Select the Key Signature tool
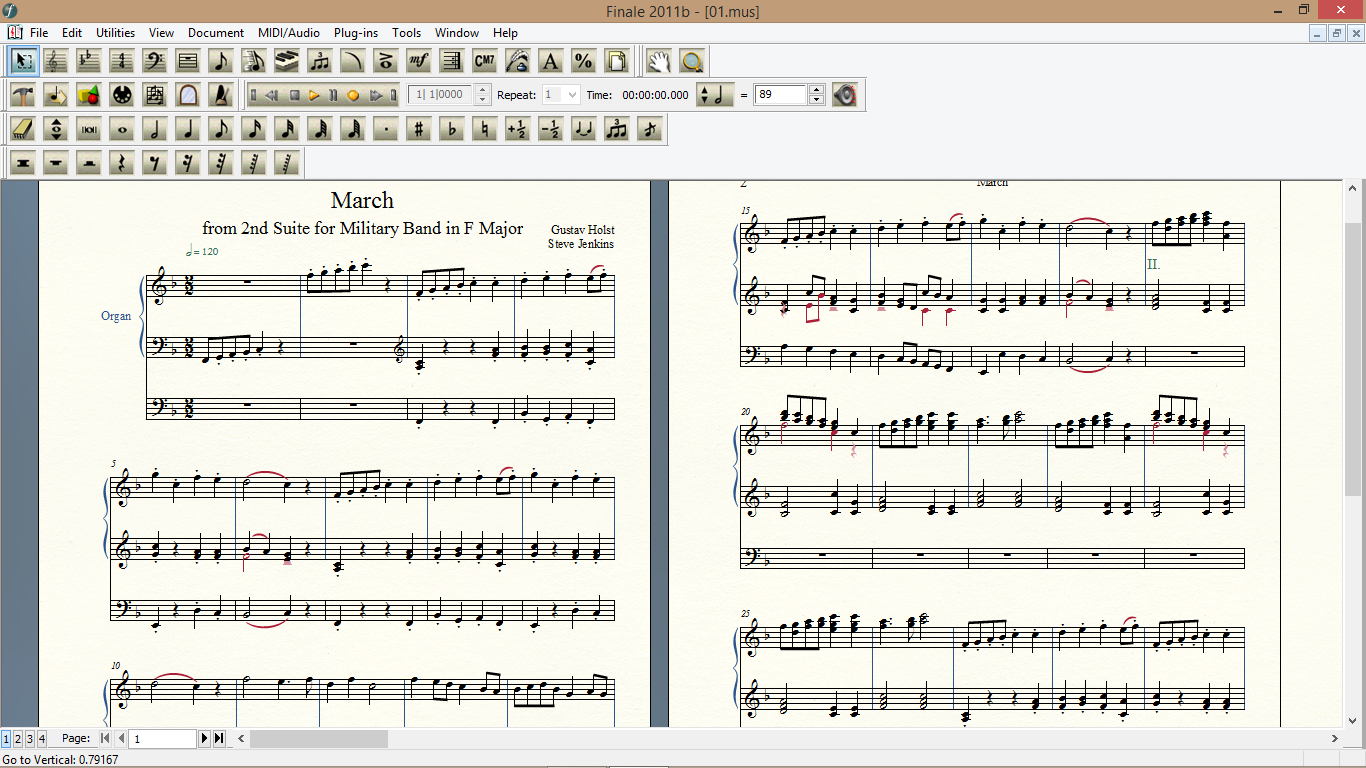This screenshot has height=768, width=1366. (x=89, y=61)
